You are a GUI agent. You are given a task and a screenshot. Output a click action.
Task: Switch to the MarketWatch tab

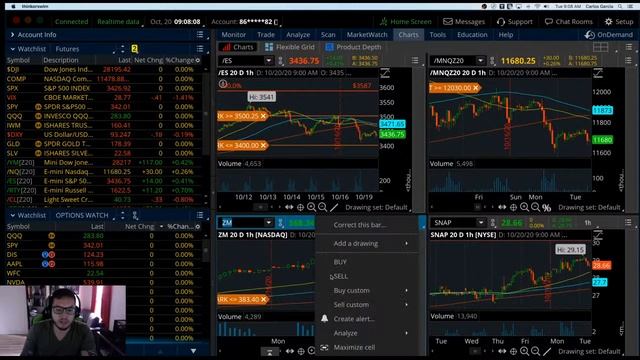point(367,35)
